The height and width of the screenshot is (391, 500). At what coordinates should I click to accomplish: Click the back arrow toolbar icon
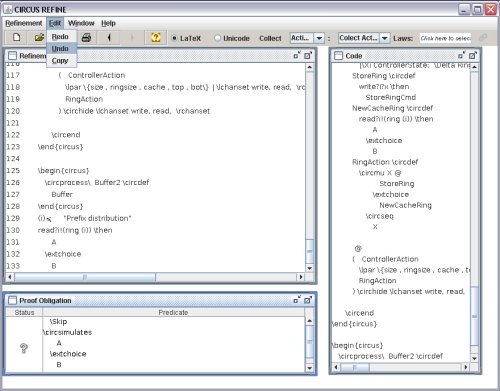[x=109, y=38]
